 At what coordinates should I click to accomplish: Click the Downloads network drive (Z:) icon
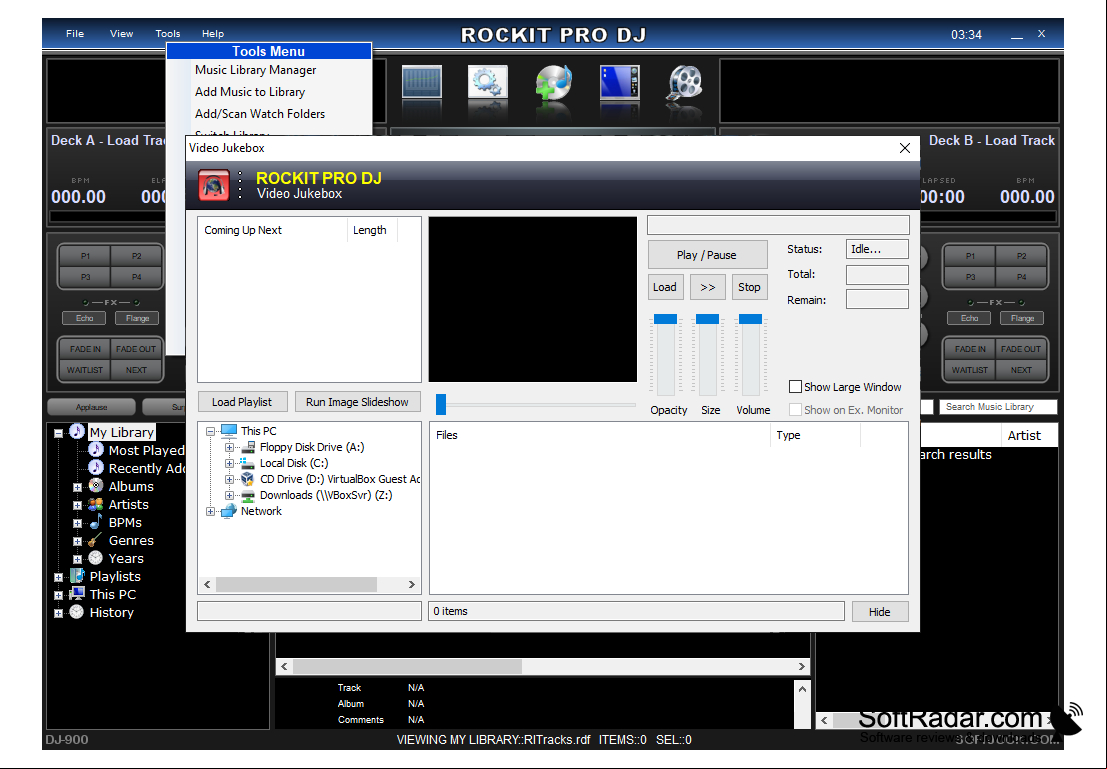pyautogui.click(x=248, y=495)
